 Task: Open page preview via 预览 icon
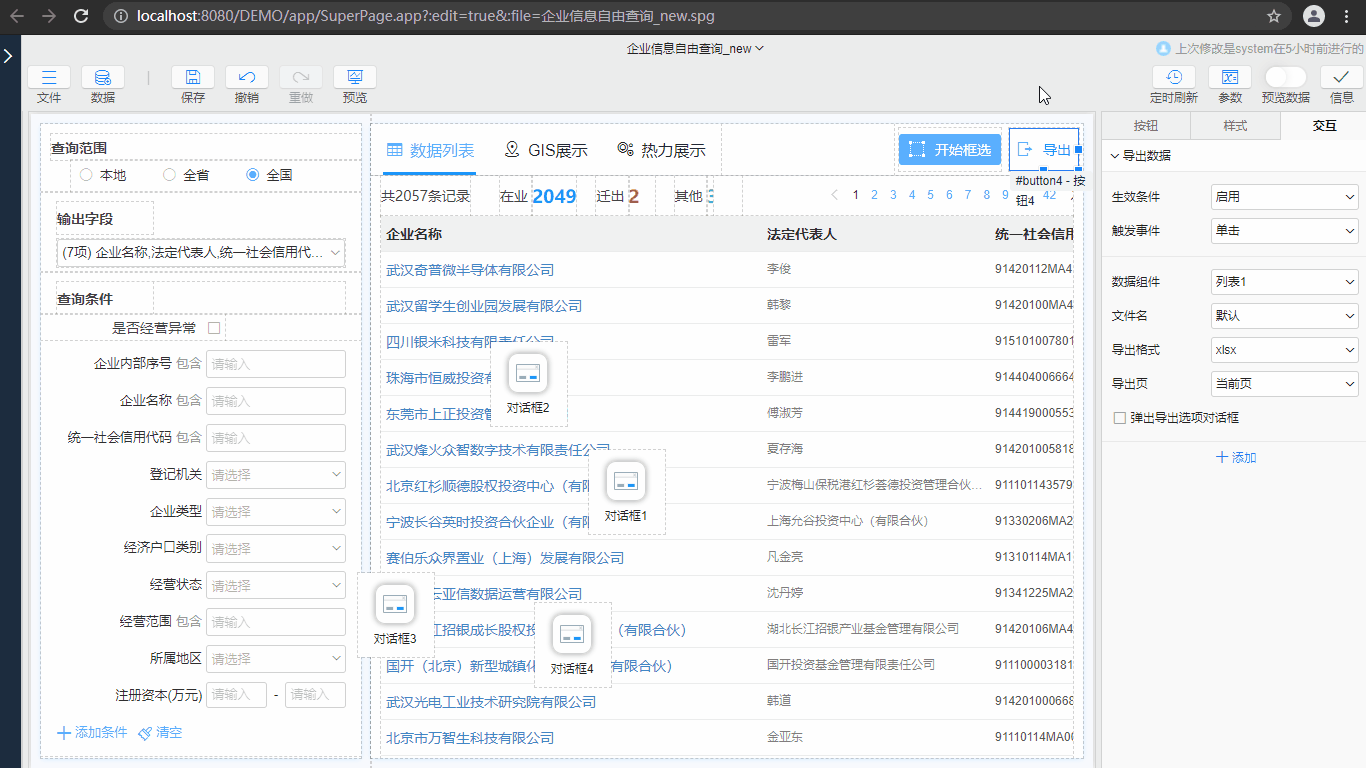[354, 76]
